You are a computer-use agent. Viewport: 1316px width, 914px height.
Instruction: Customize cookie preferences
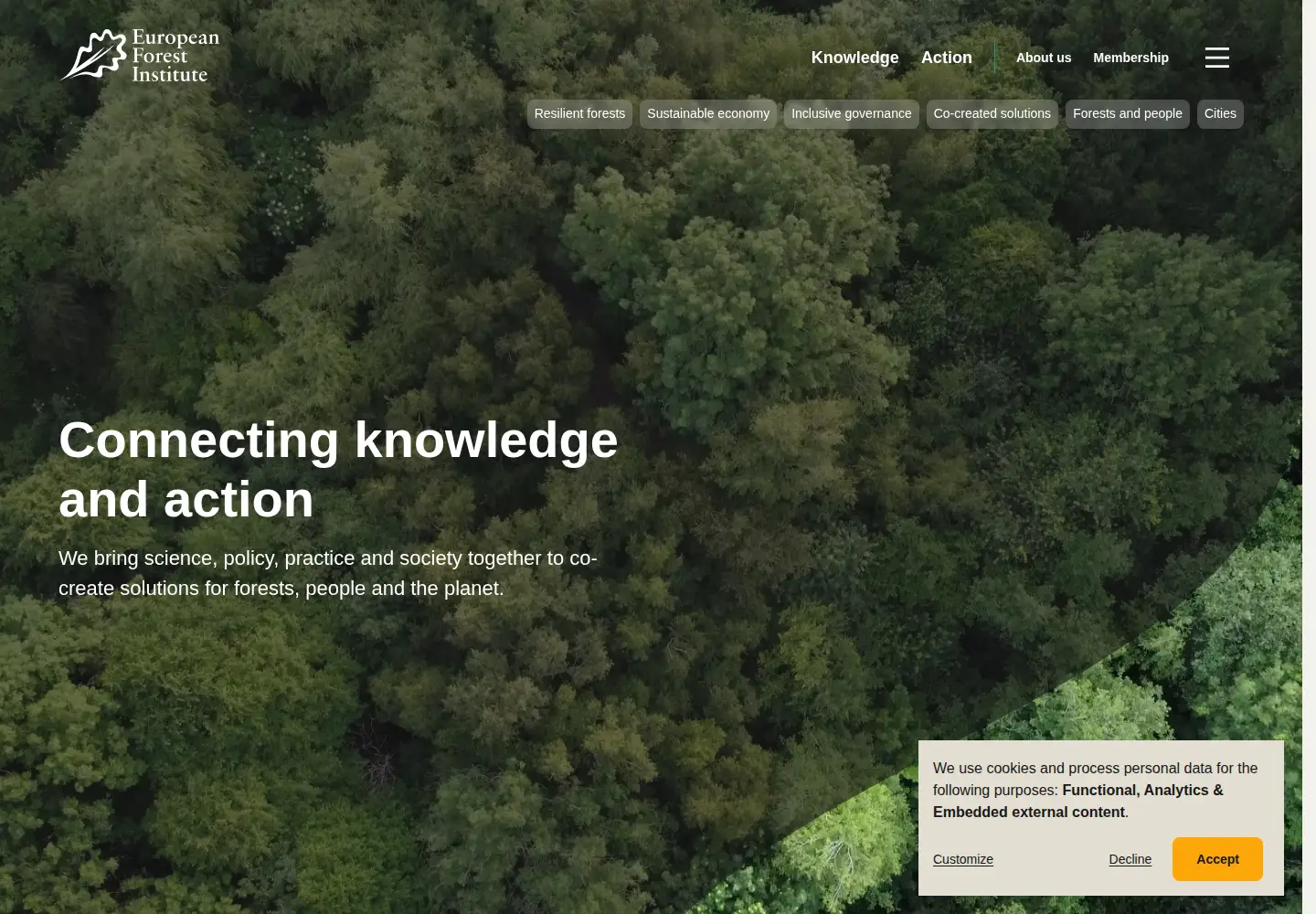click(x=963, y=859)
